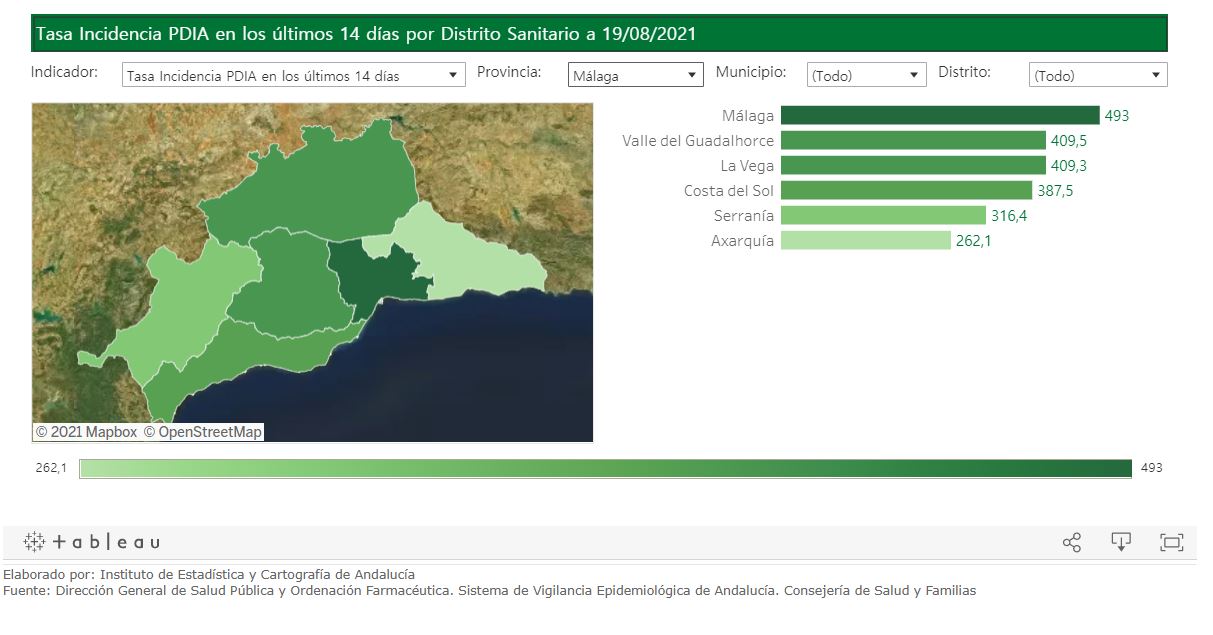
Task: Click the 'La Vega' chart label
Action: pos(747,166)
